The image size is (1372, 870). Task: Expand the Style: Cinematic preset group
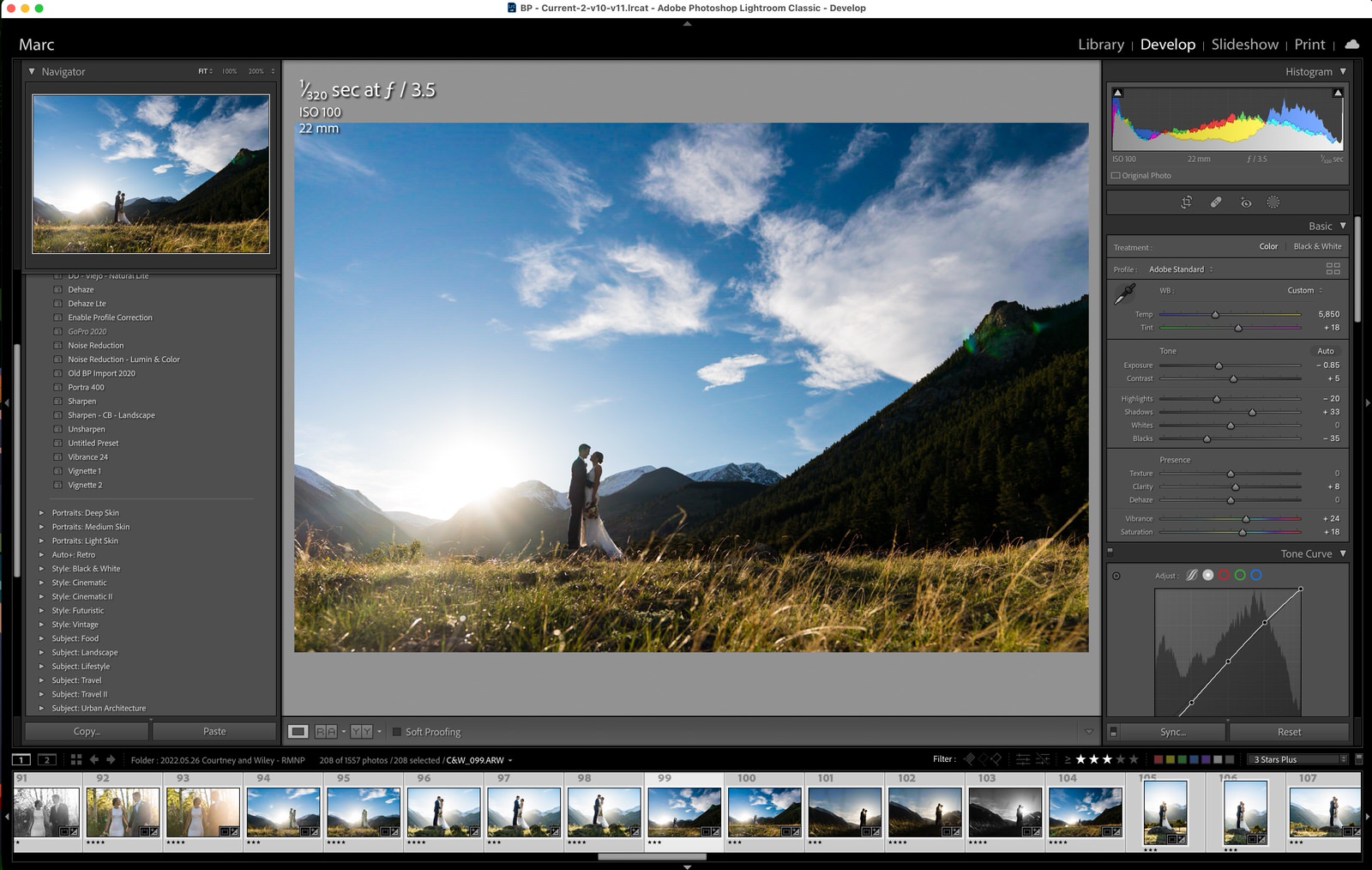click(41, 583)
